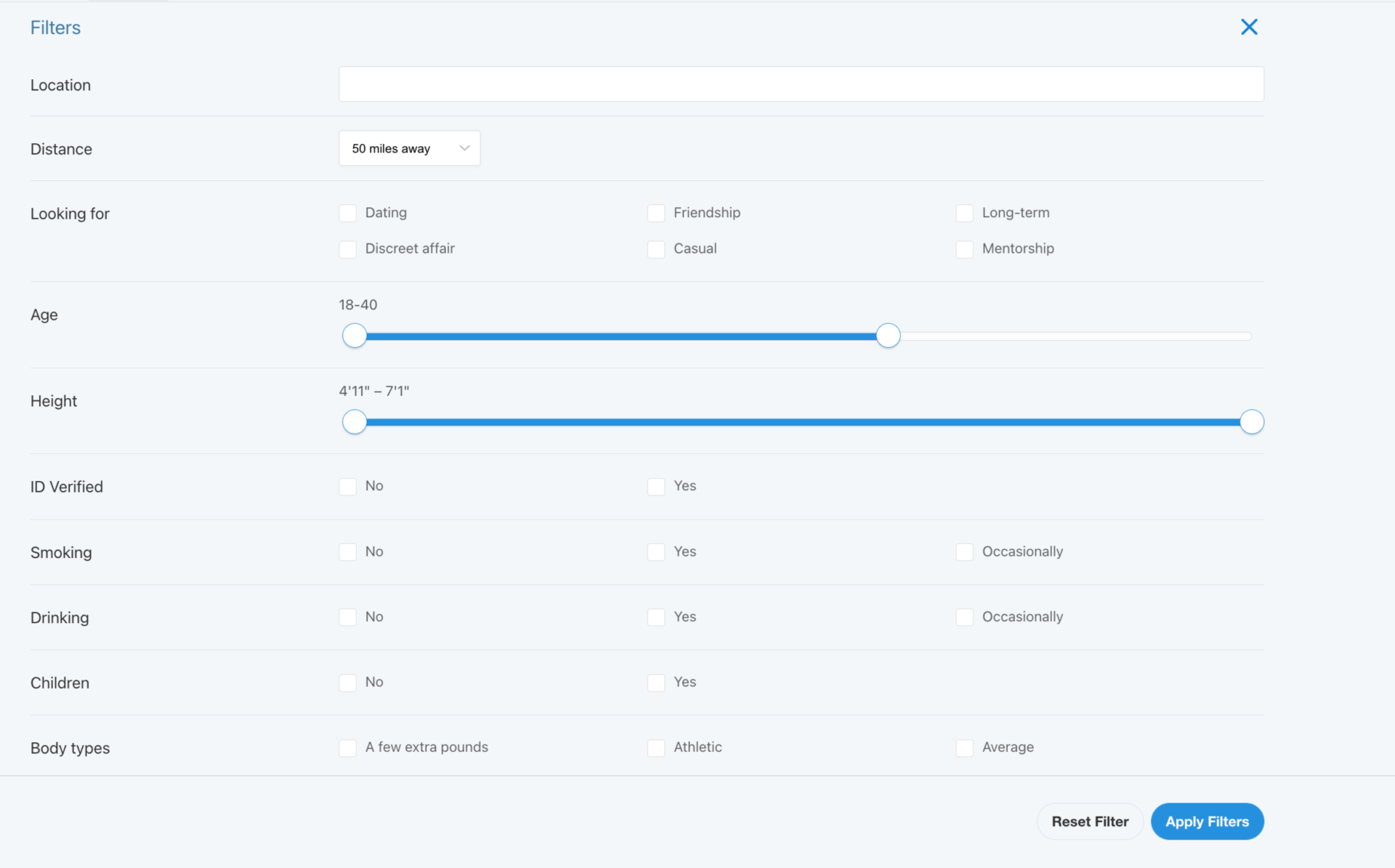Screen dimensions: 1395x868
Task: Enable Occasionally for Drinking
Action: [x=964, y=617]
